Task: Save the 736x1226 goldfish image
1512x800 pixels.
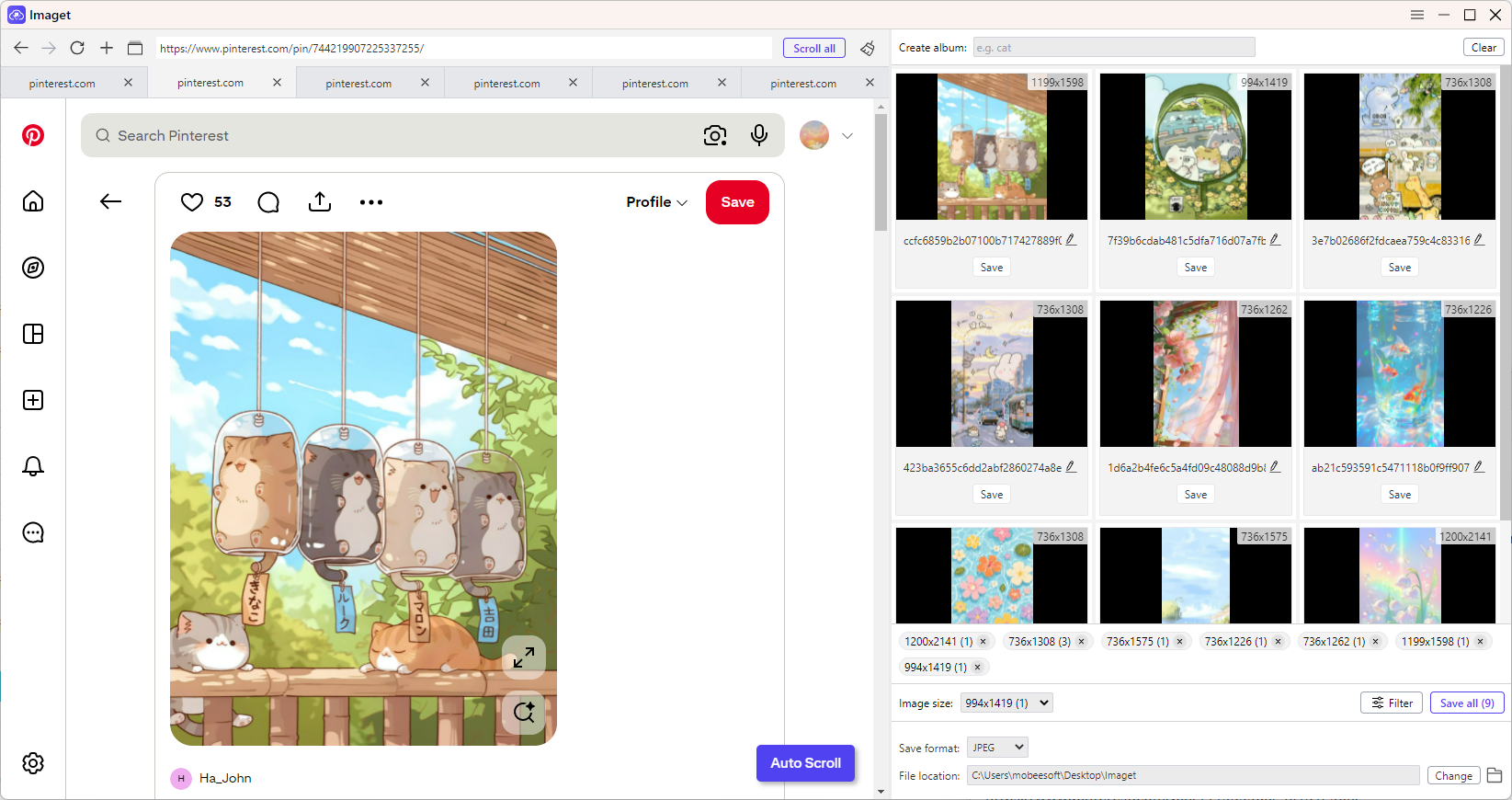Action: pyautogui.click(x=1400, y=495)
